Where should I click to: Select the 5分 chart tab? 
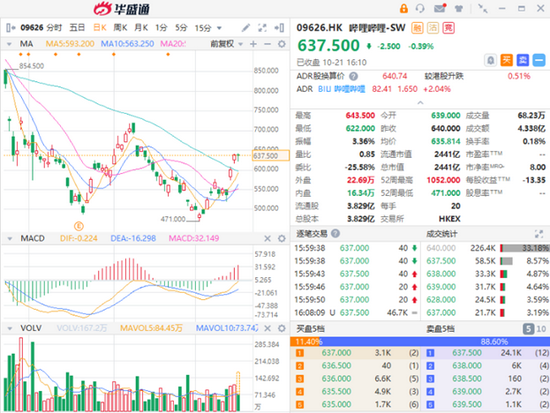coord(181,28)
